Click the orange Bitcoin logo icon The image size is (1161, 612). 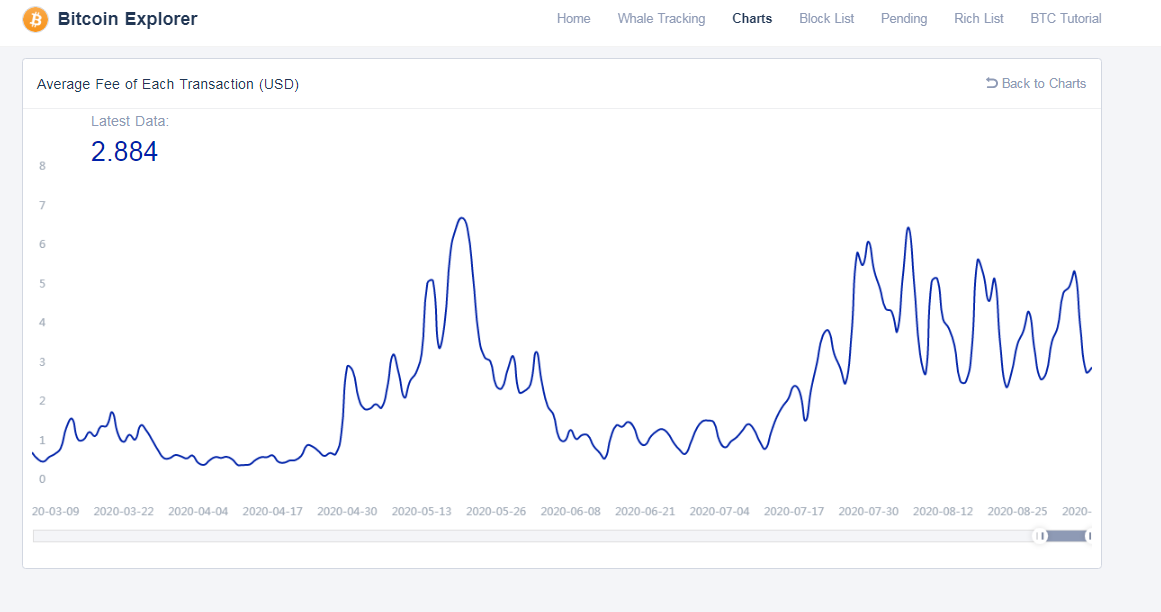point(35,19)
